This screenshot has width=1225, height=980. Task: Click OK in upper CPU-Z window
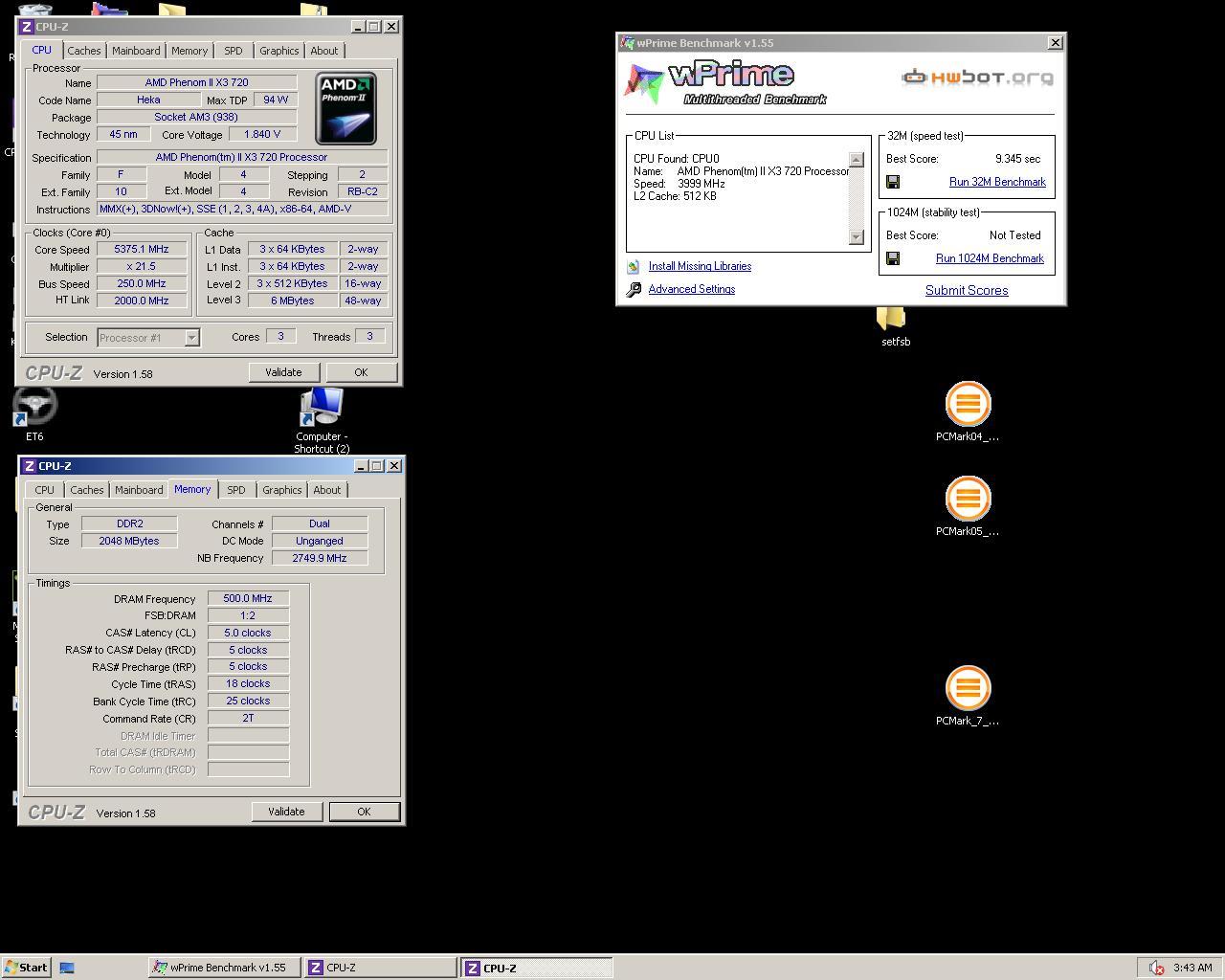(x=361, y=372)
